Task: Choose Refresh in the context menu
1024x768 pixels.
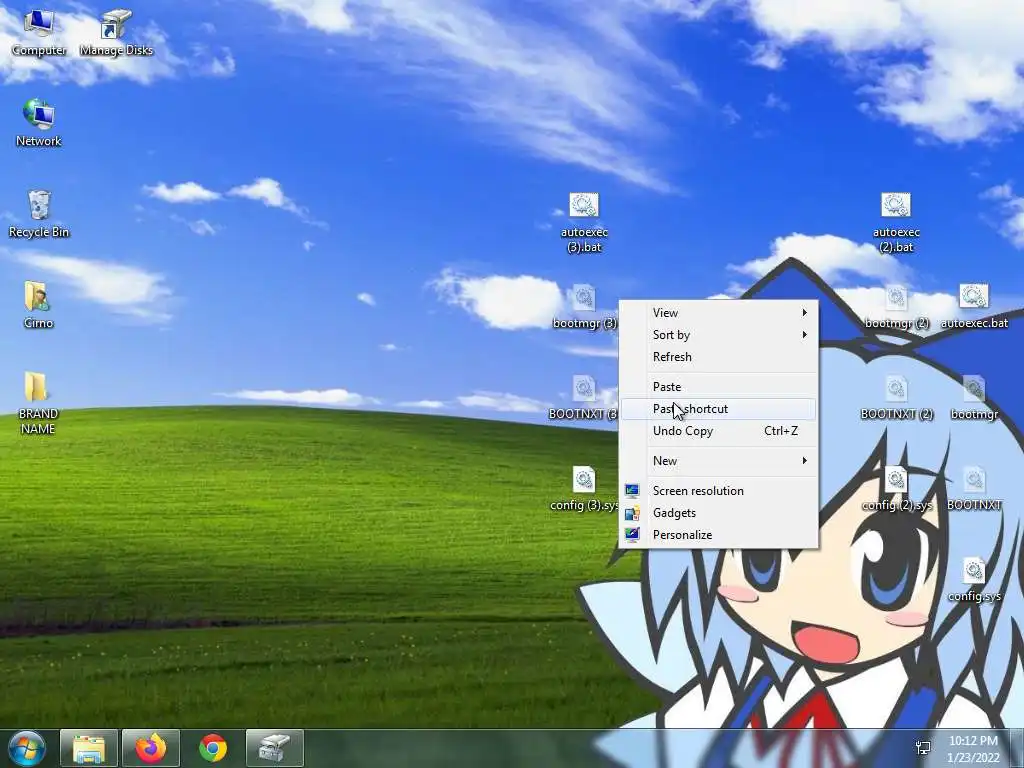Action: coord(718,357)
